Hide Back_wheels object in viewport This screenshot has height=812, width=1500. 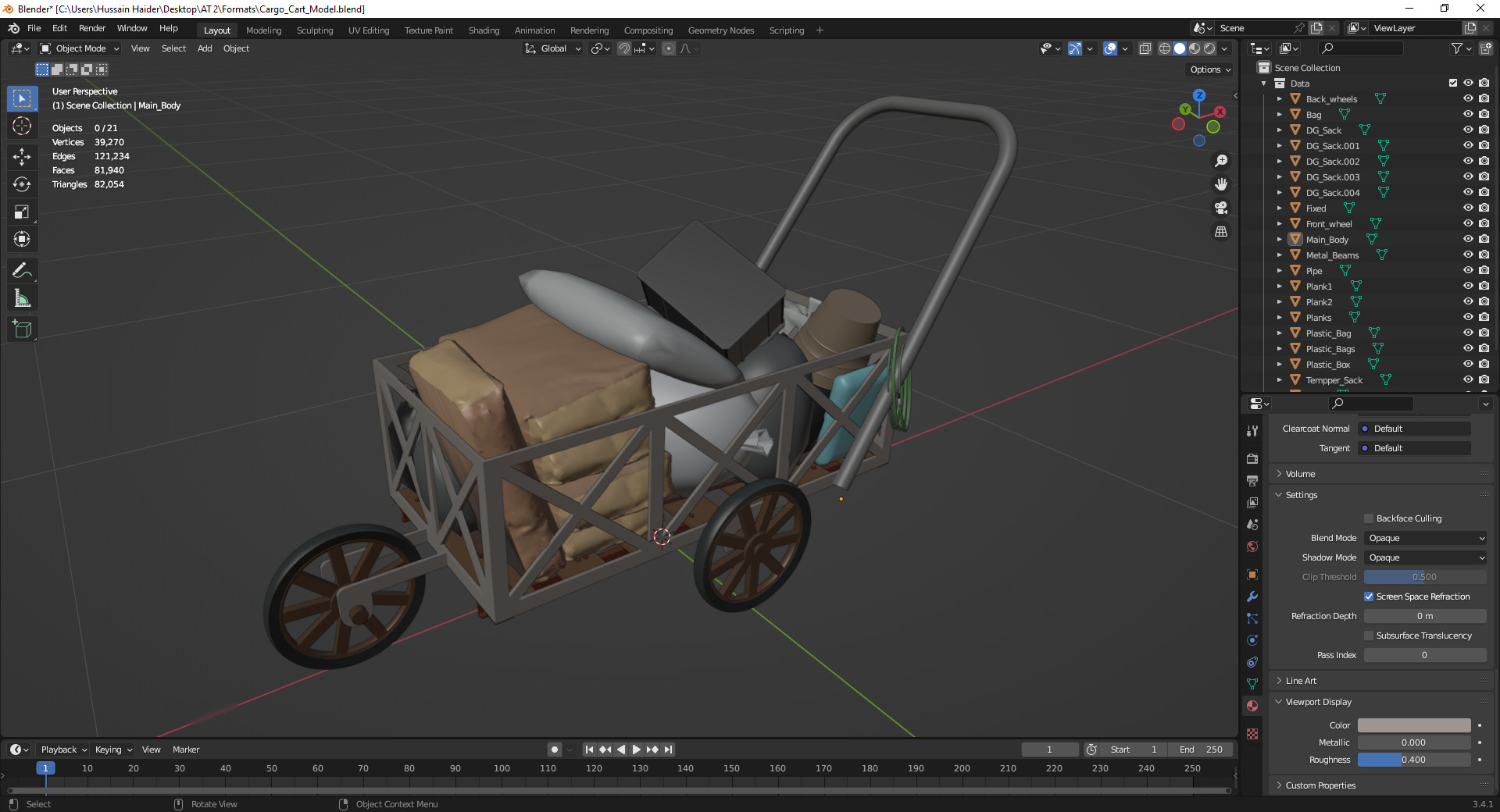tap(1468, 99)
